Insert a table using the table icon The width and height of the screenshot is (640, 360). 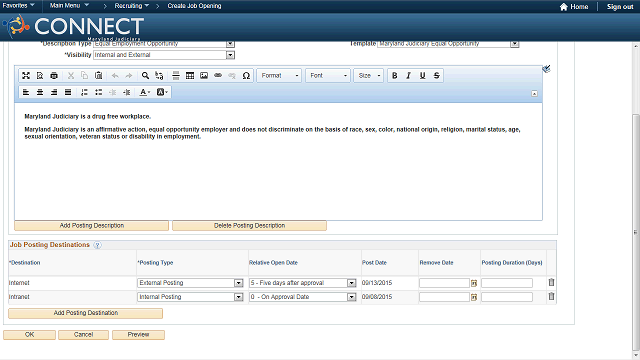coord(190,76)
